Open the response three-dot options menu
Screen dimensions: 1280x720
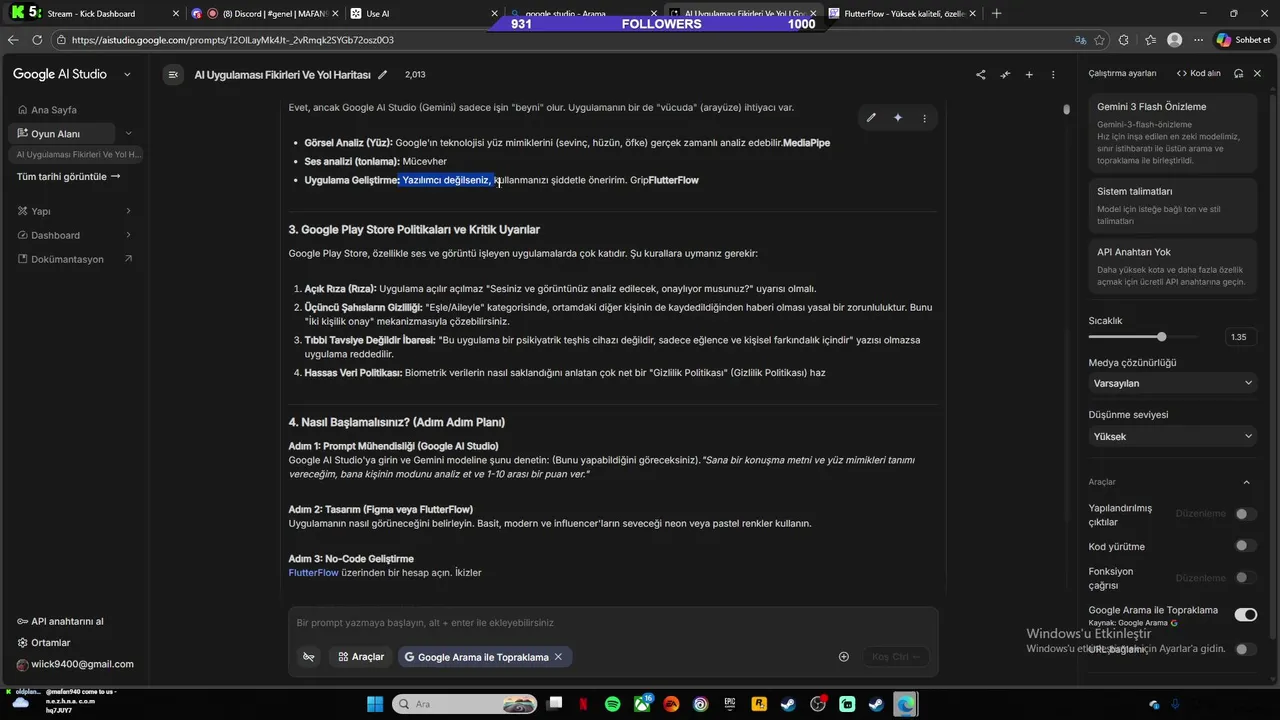click(x=924, y=118)
